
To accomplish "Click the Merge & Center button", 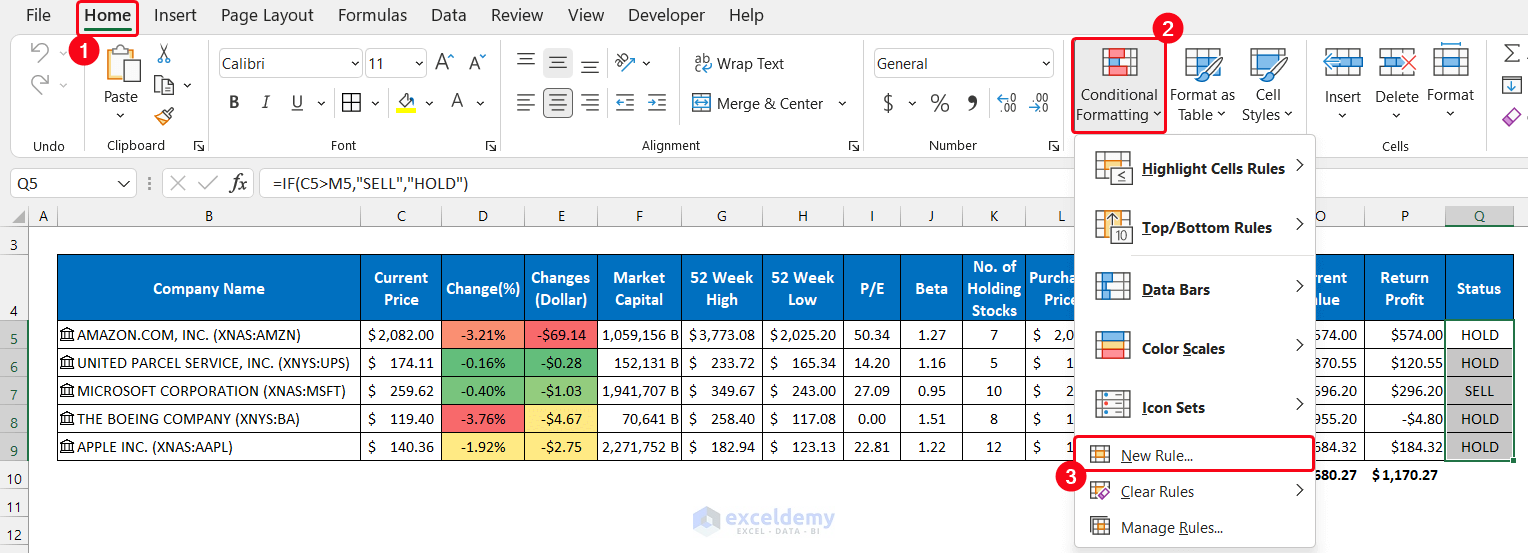I will coord(770,103).
